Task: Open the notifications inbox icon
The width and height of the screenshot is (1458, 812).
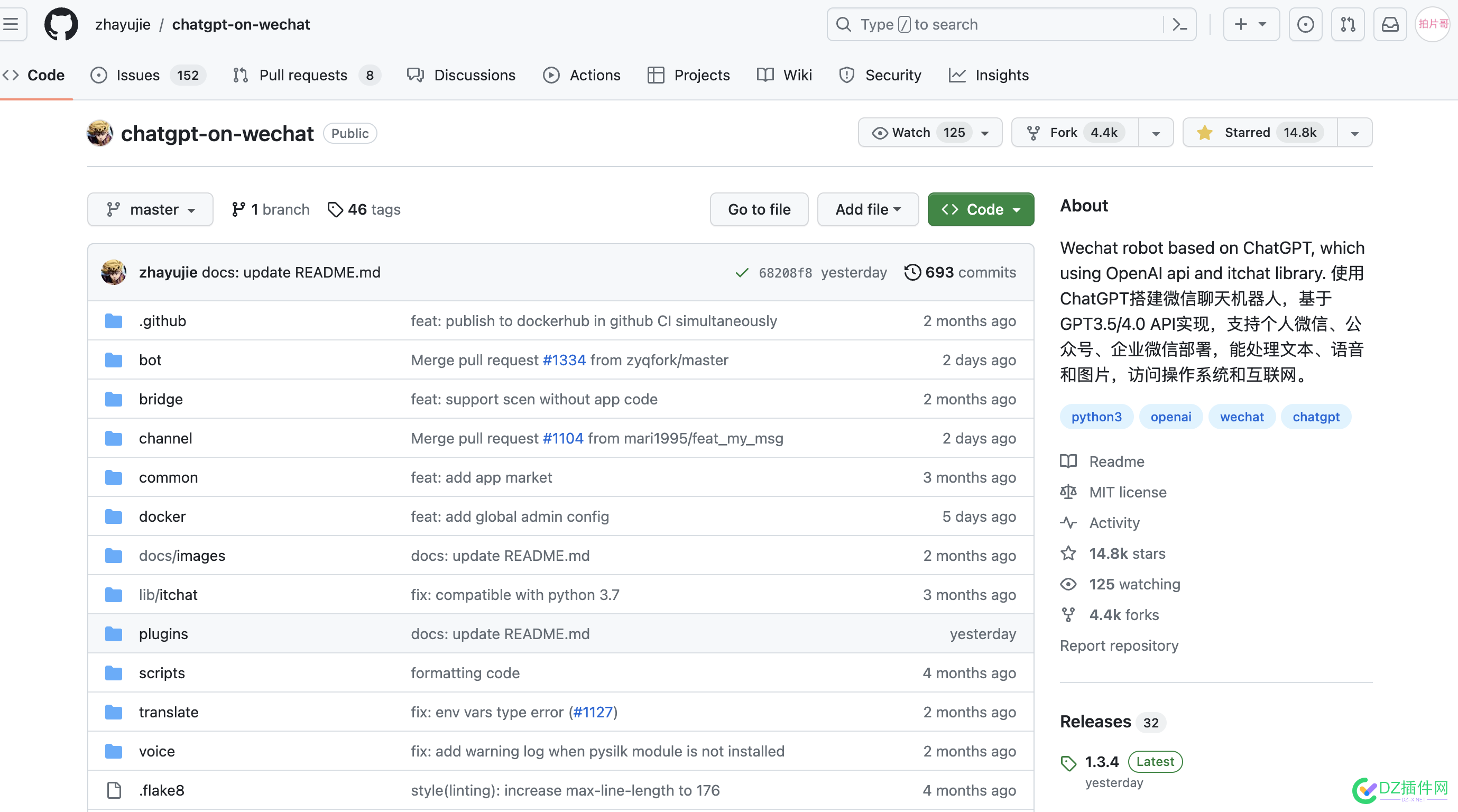Action: point(1390,24)
